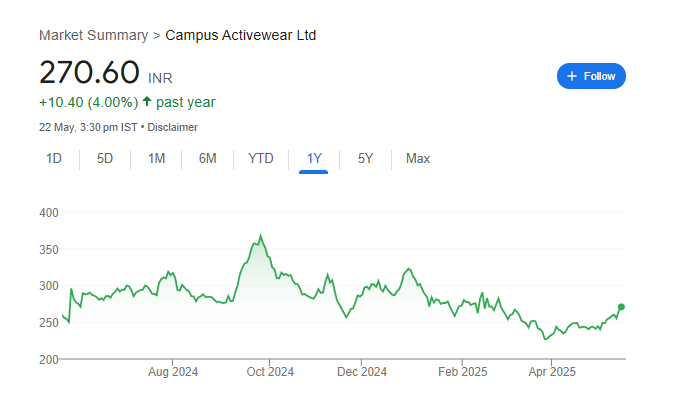Click the 350 y-axis label

click(49, 250)
